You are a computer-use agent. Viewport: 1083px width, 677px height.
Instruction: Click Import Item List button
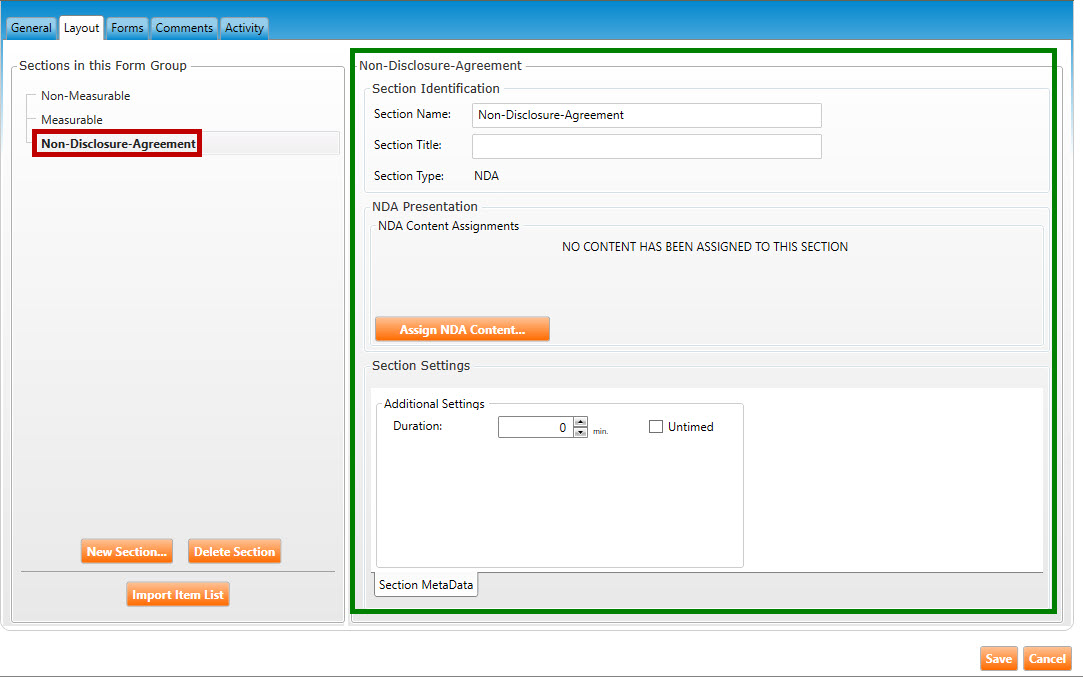click(179, 595)
